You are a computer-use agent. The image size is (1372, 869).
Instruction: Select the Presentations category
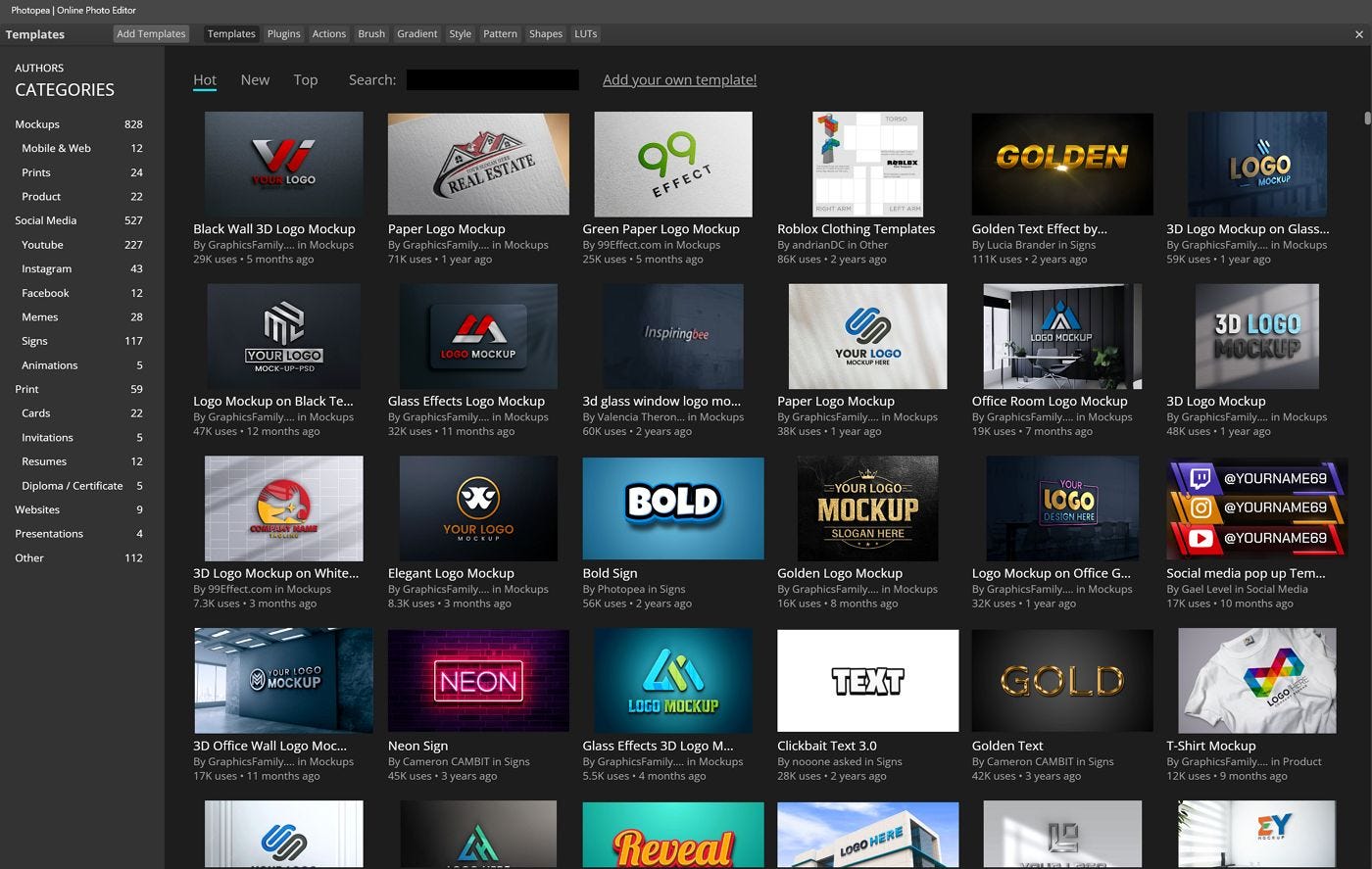[x=78, y=534]
